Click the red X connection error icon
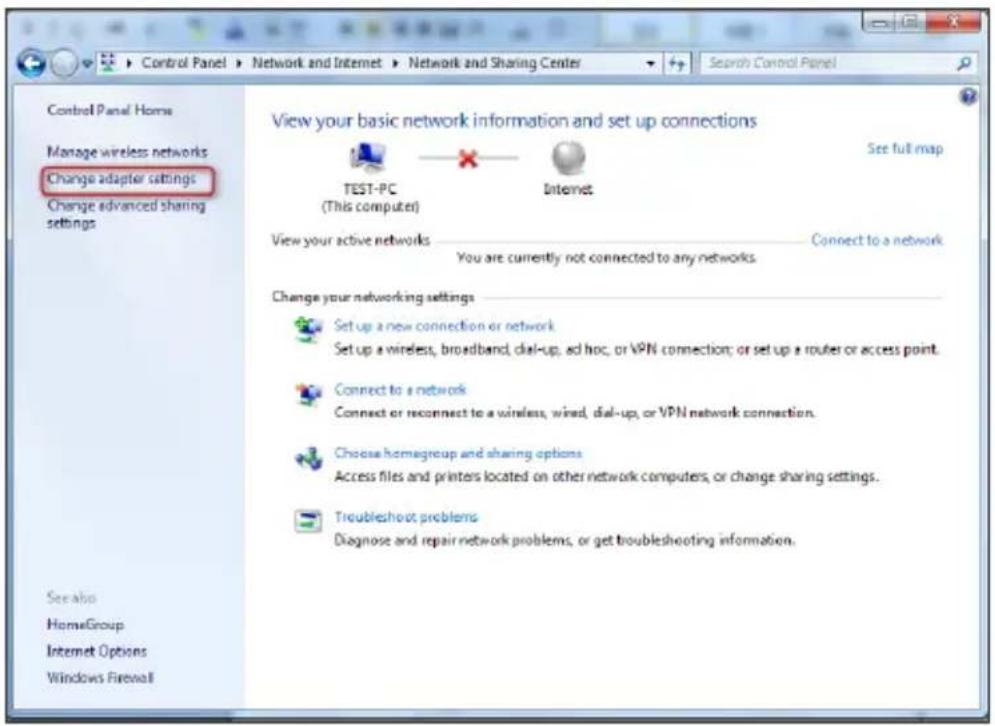Screen dimensions: 995x726 (468, 159)
